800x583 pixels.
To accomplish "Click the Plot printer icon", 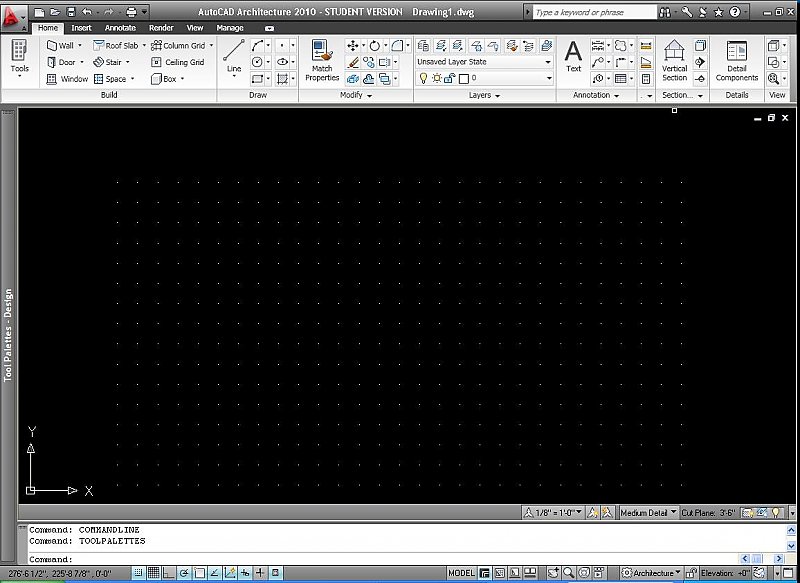I will pos(131,12).
